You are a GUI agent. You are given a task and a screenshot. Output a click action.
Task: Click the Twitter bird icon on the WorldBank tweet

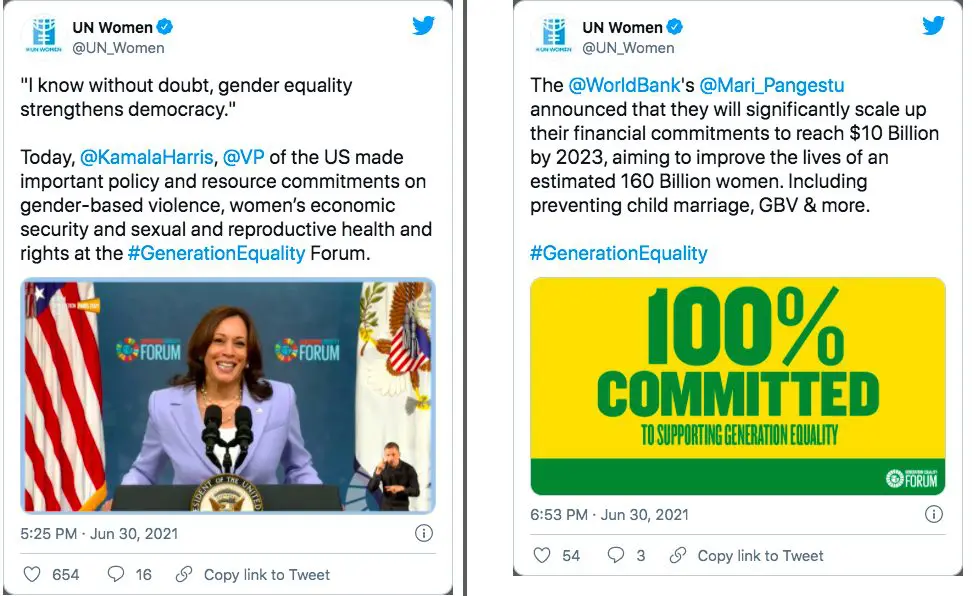(933, 26)
